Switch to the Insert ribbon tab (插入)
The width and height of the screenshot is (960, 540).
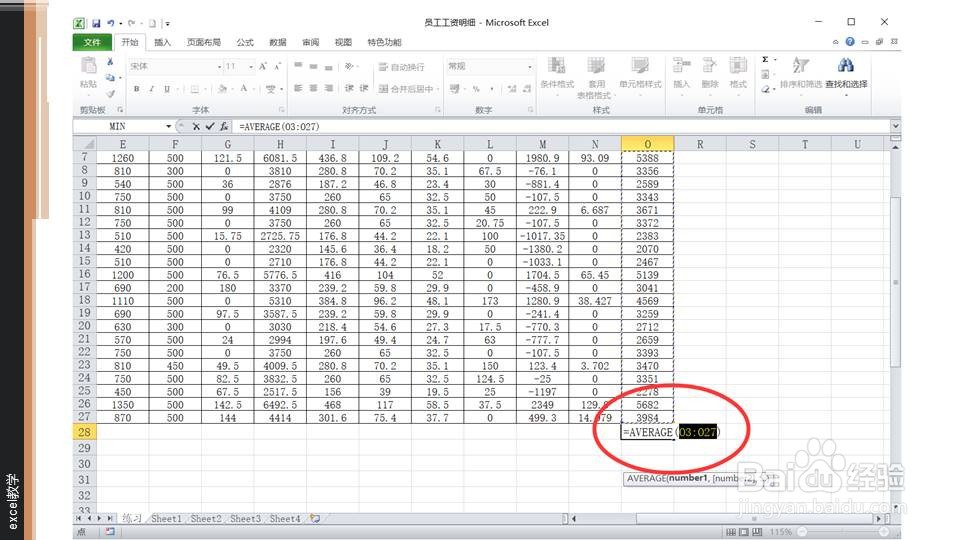point(162,42)
